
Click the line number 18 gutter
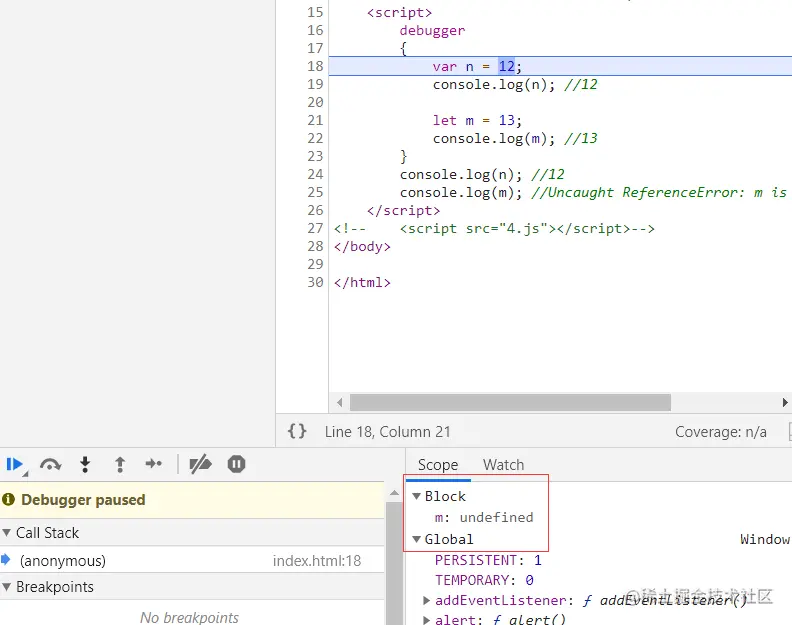tap(315, 66)
